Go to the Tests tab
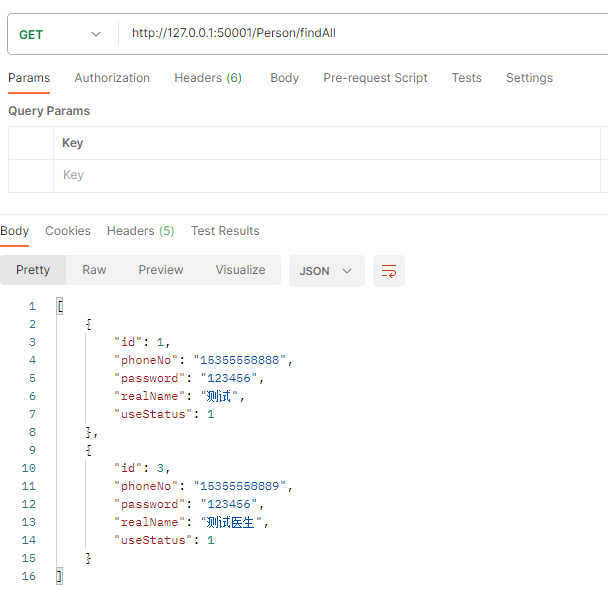Viewport: 608px width, 598px height. click(466, 78)
